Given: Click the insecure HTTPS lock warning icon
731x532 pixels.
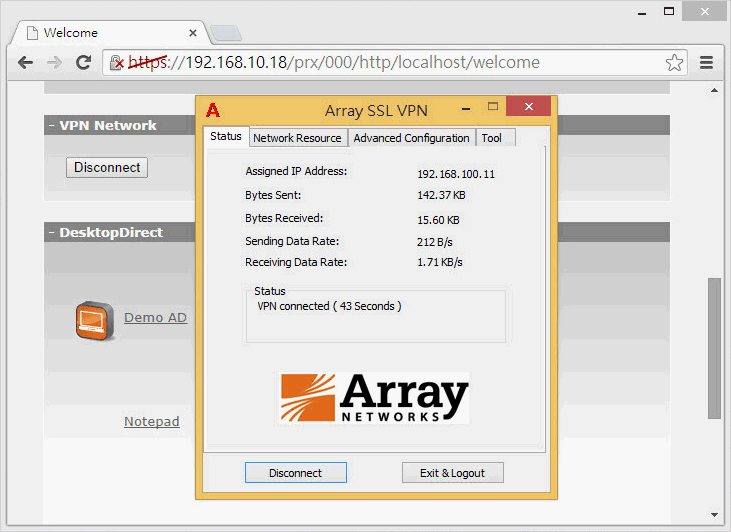Looking at the screenshot, I should coord(117,62).
